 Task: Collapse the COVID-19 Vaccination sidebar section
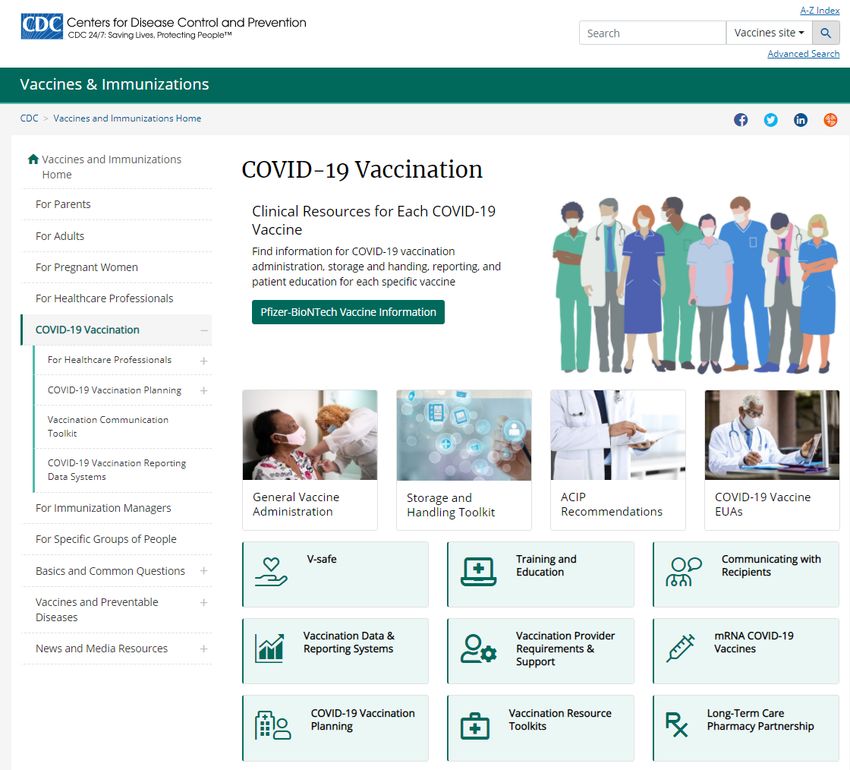point(204,330)
